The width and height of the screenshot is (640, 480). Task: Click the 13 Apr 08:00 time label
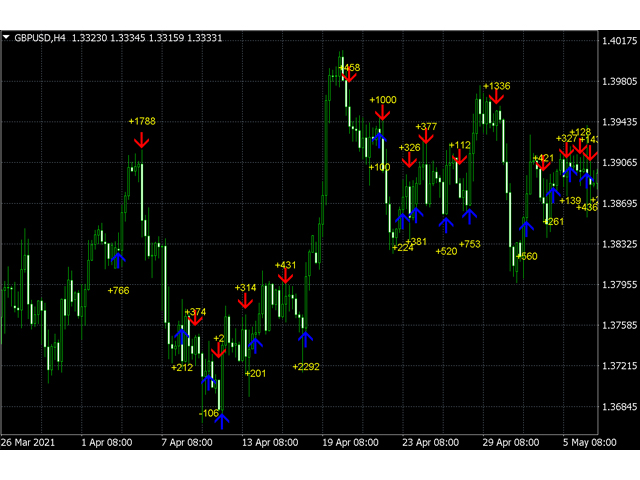click(x=270, y=442)
